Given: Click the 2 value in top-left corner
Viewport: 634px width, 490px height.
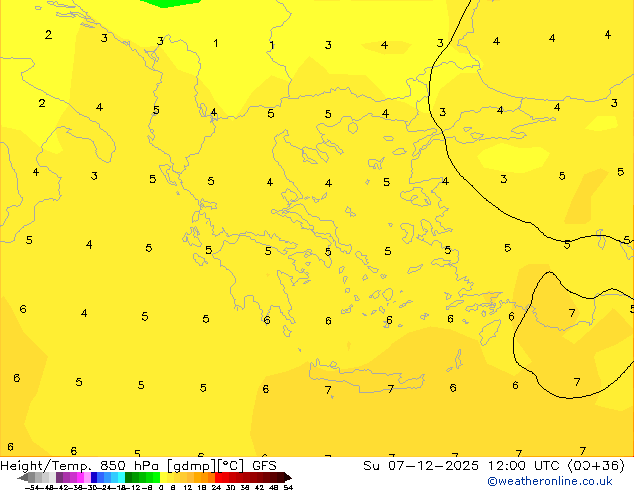Looking at the screenshot, I should 48,35.
